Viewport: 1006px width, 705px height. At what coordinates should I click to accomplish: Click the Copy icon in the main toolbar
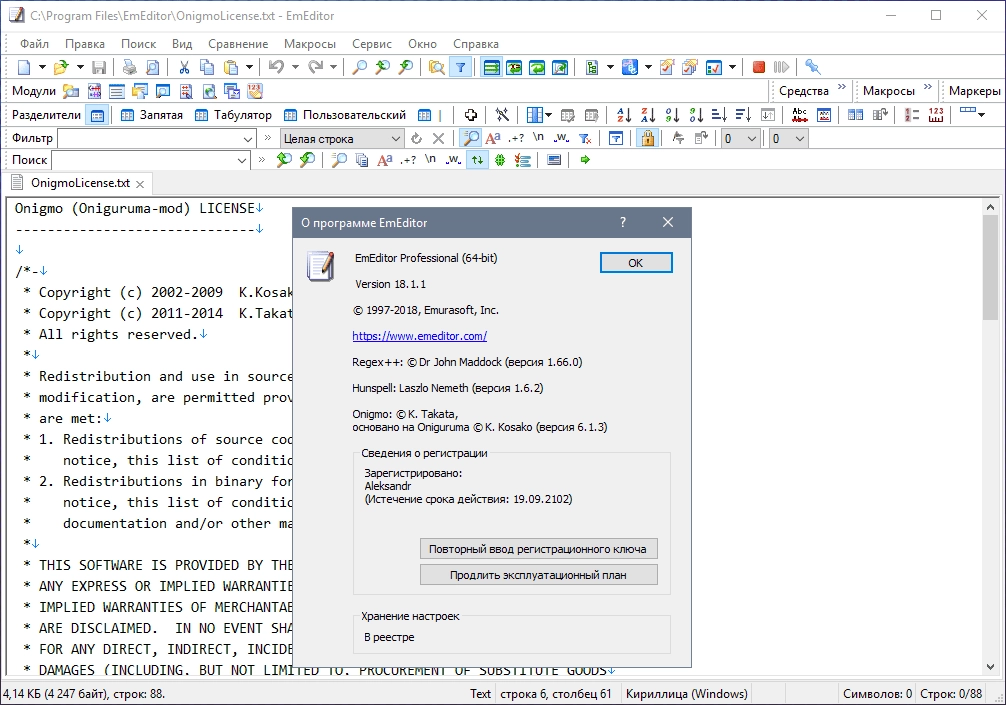(207, 67)
